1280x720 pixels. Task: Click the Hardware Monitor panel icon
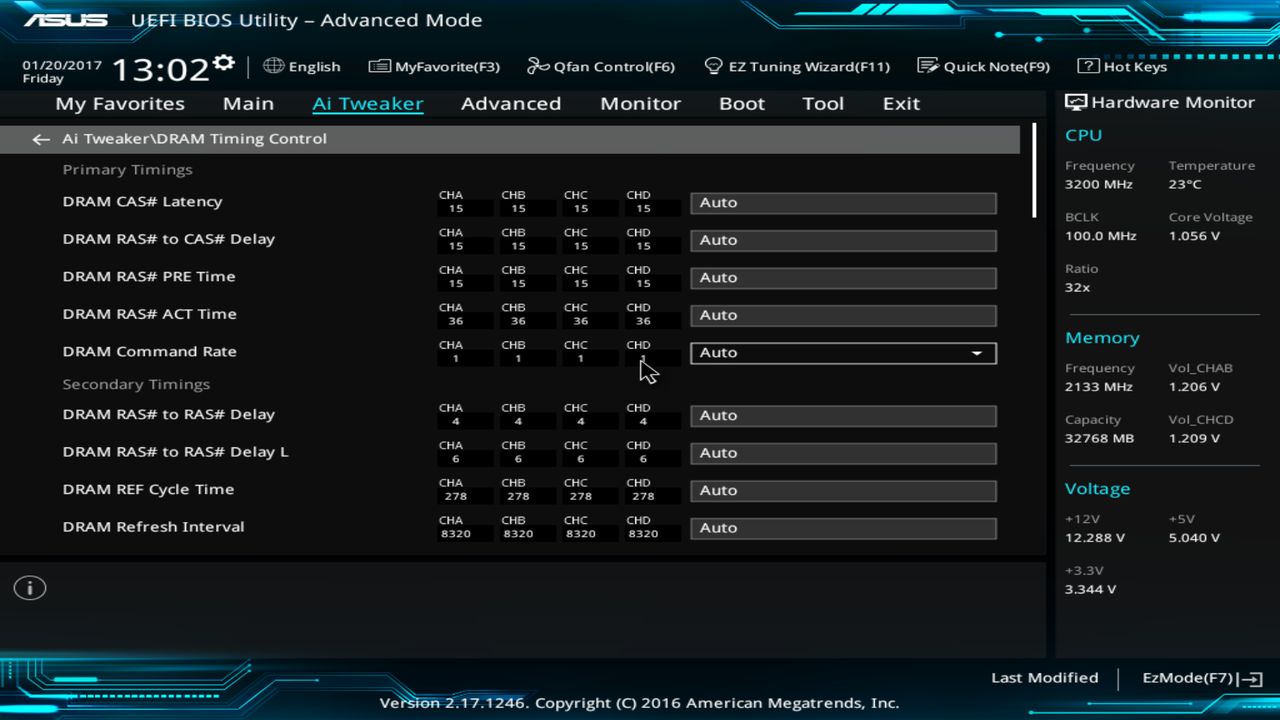click(x=1075, y=101)
